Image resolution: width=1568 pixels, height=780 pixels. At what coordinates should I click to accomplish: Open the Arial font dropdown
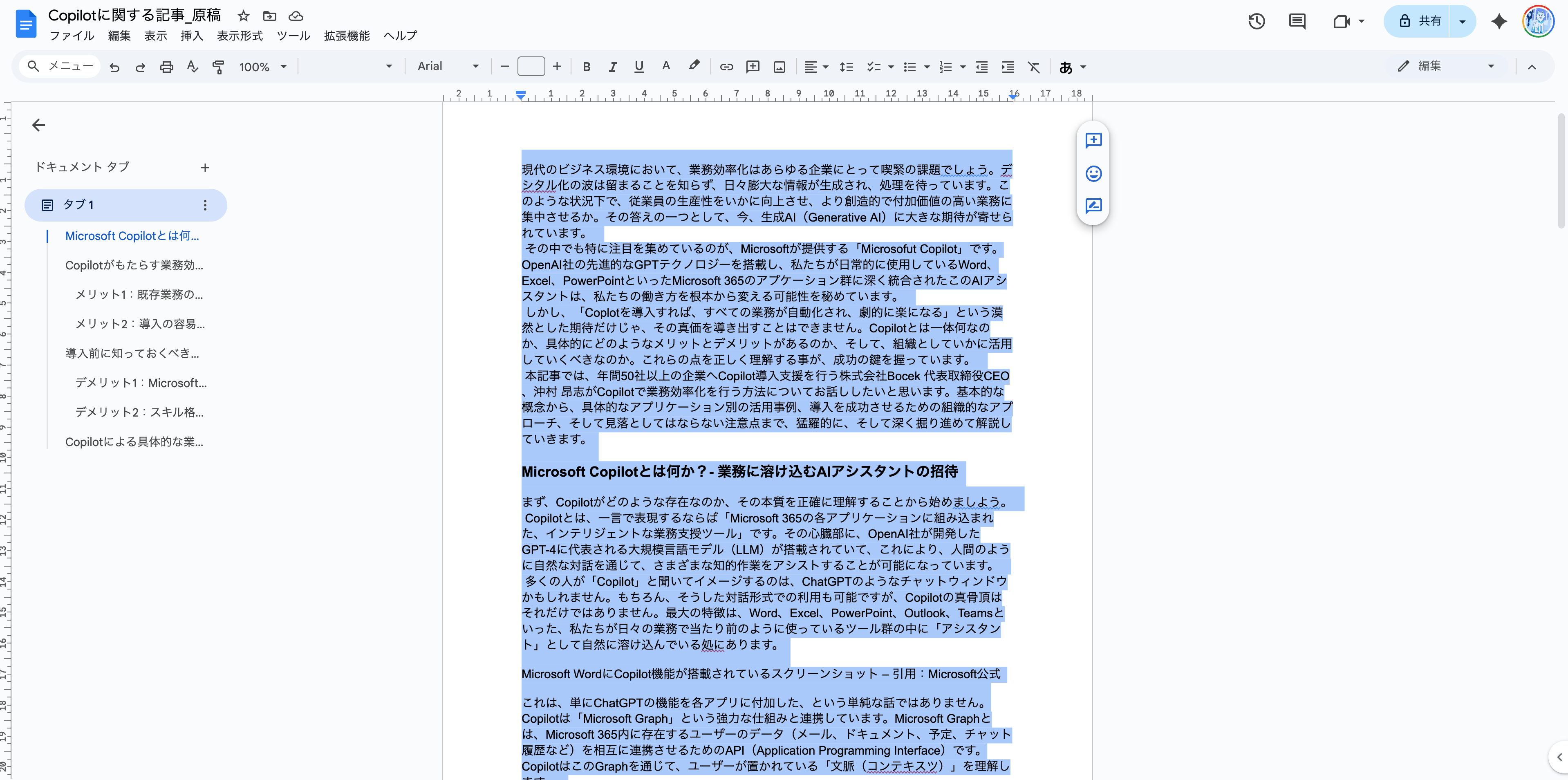coord(448,66)
